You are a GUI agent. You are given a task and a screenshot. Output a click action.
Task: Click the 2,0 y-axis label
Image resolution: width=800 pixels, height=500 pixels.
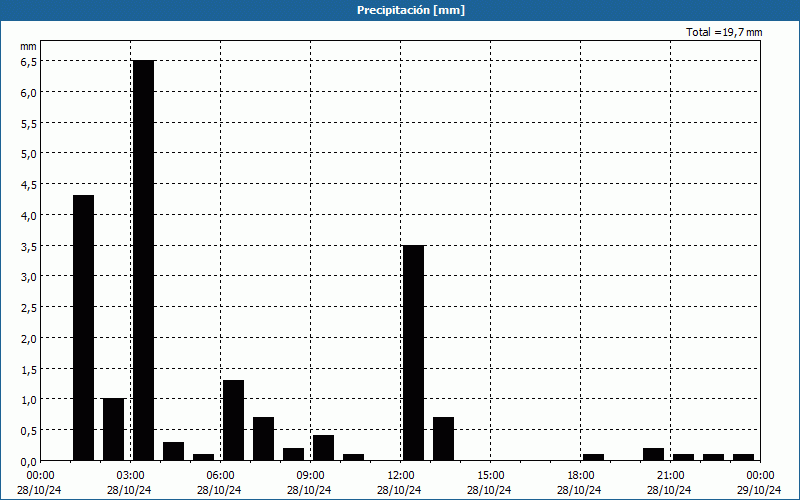[x=28, y=339]
